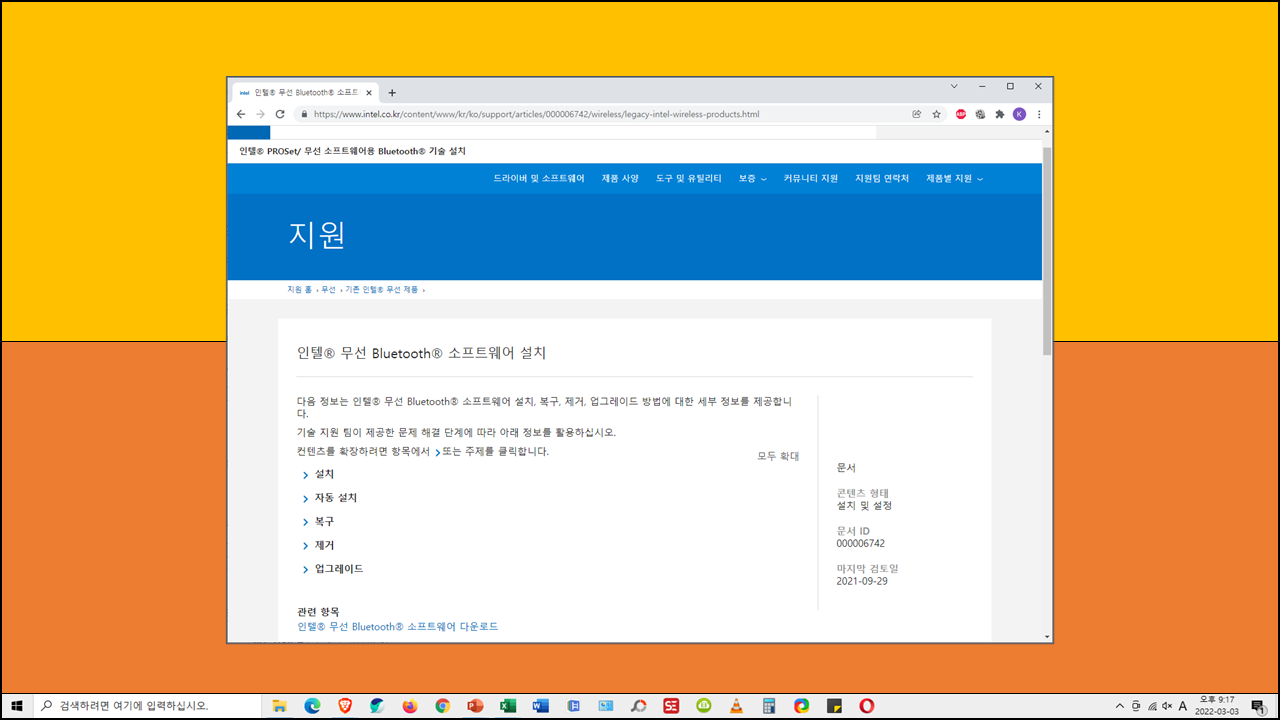Expand the 복구 section
Viewport: 1280px width, 720px height.
coord(319,522)
